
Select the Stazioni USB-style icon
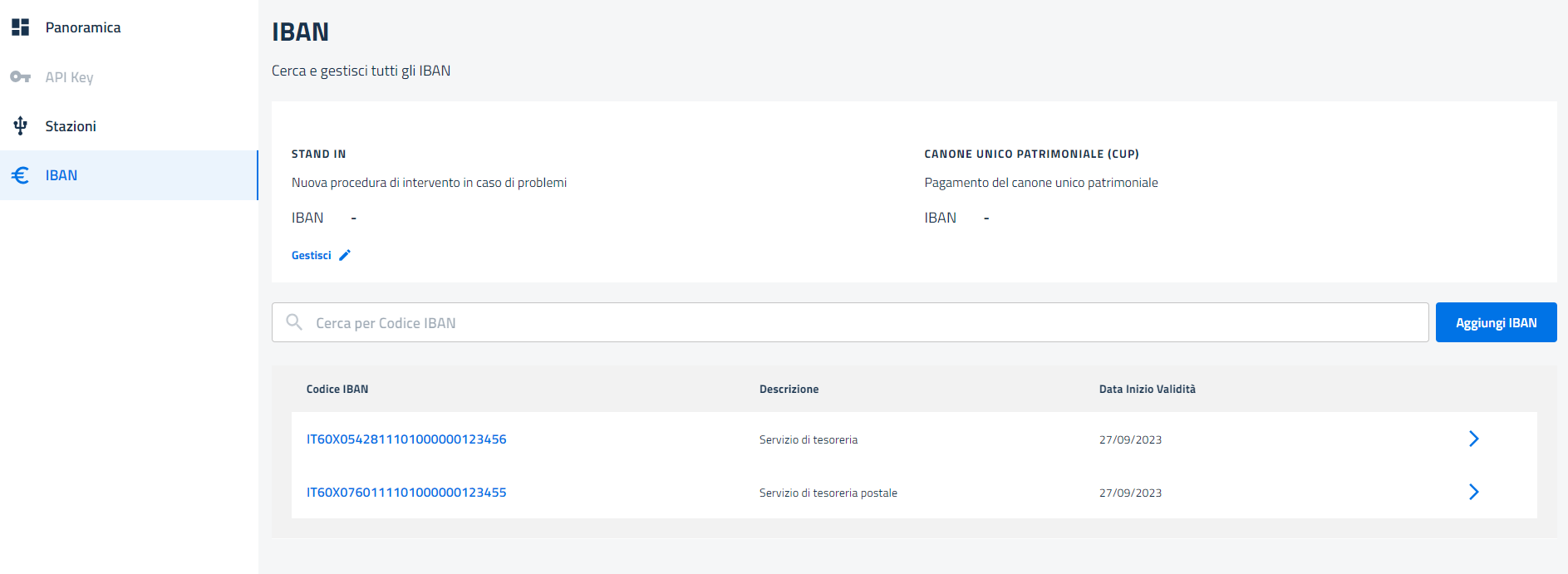click(x=21, y=126)
